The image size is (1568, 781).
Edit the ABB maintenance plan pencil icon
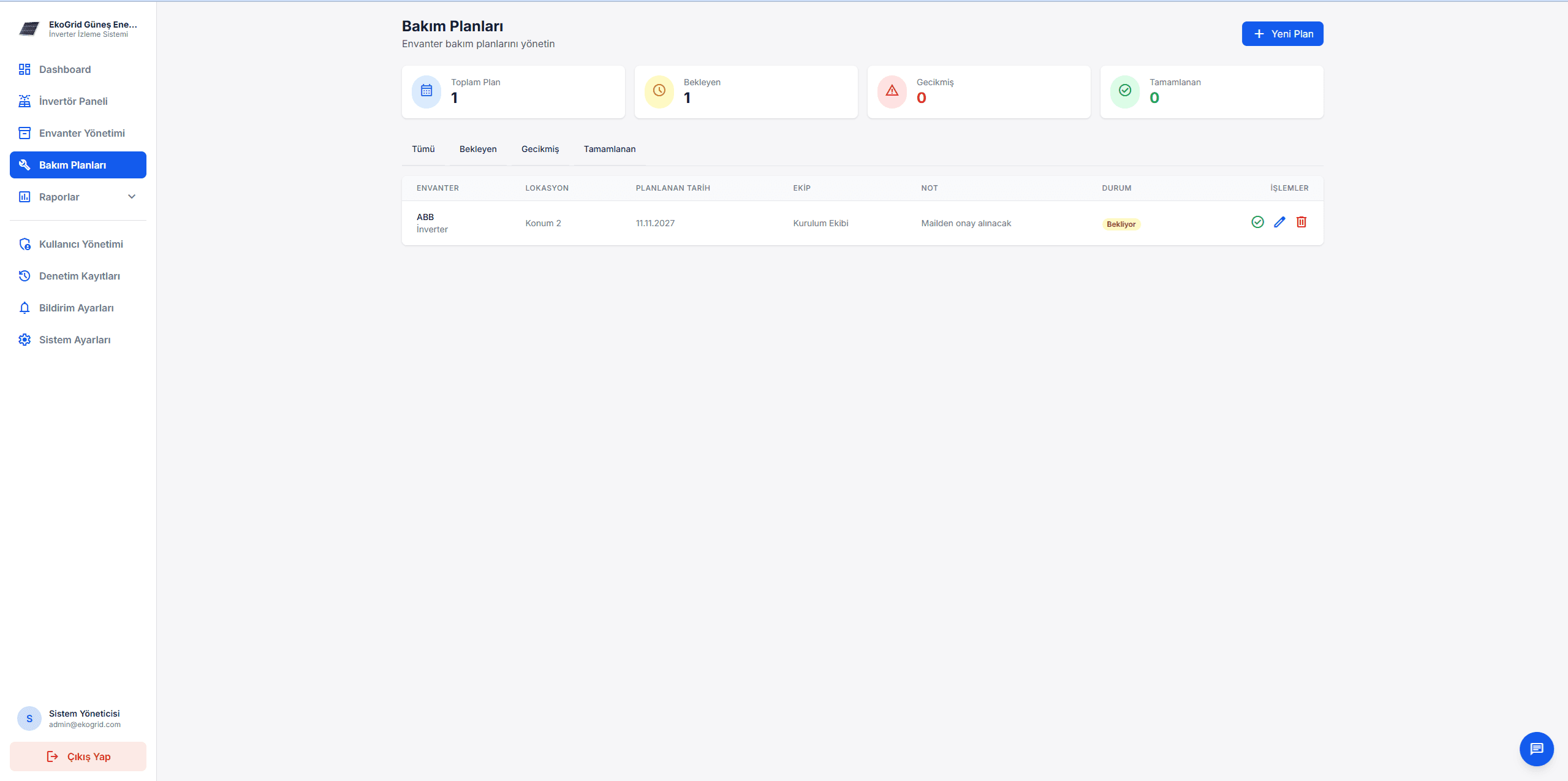pyautogui.click(x=1279, y=222)
